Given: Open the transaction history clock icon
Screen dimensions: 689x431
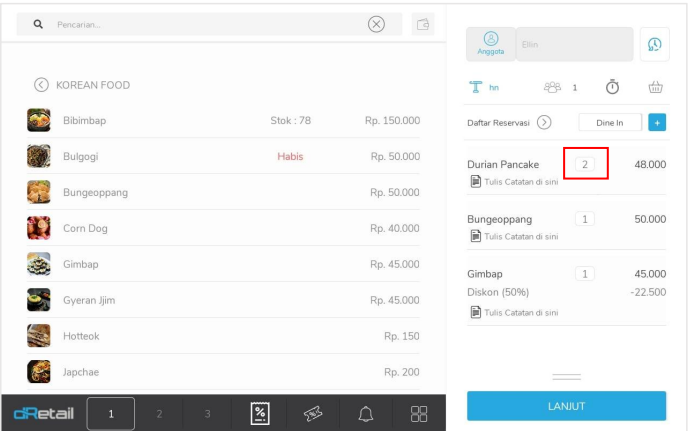Looking at the screenshot, I should (655, 44).
